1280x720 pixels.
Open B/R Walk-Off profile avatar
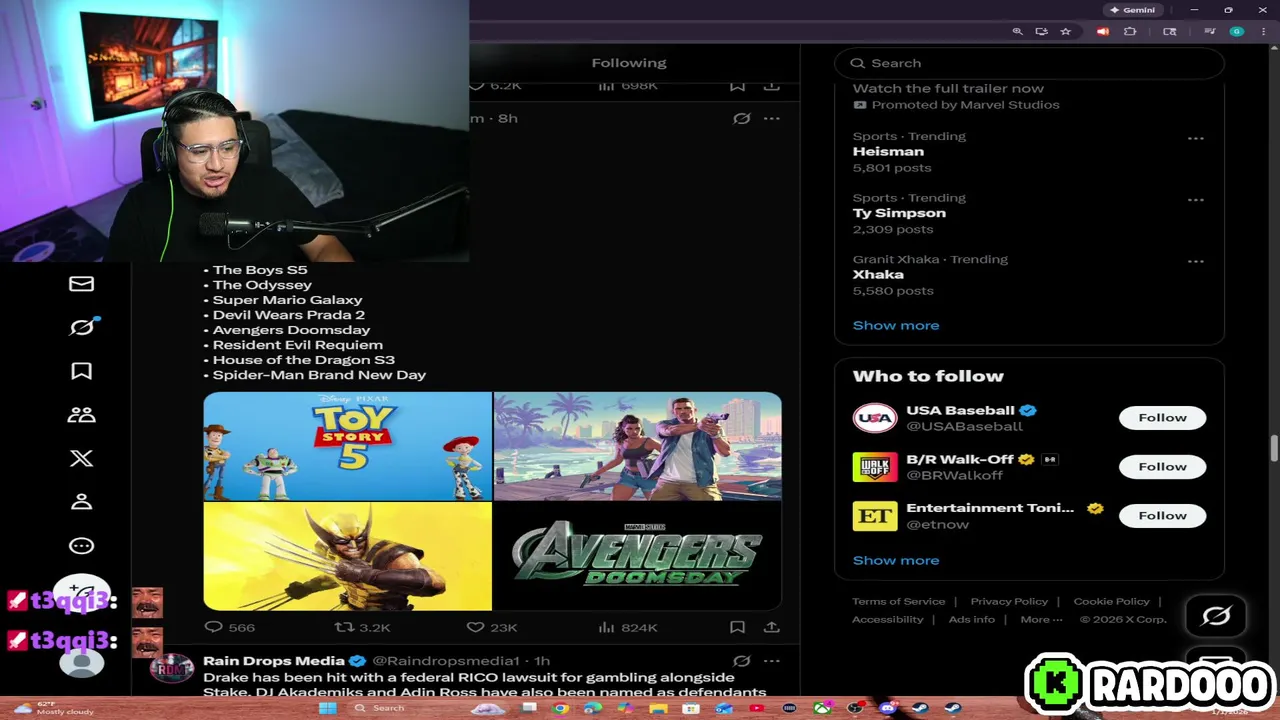[874, 467]
